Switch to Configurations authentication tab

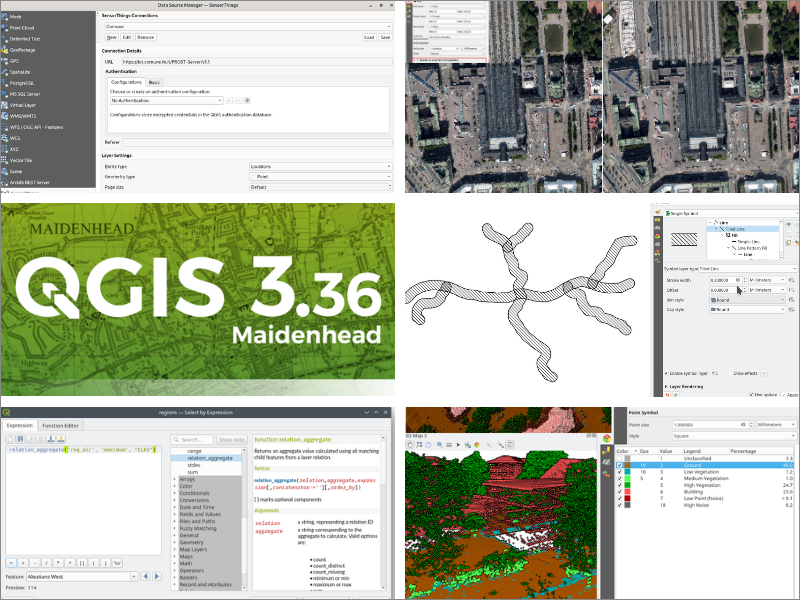point(126,82)
